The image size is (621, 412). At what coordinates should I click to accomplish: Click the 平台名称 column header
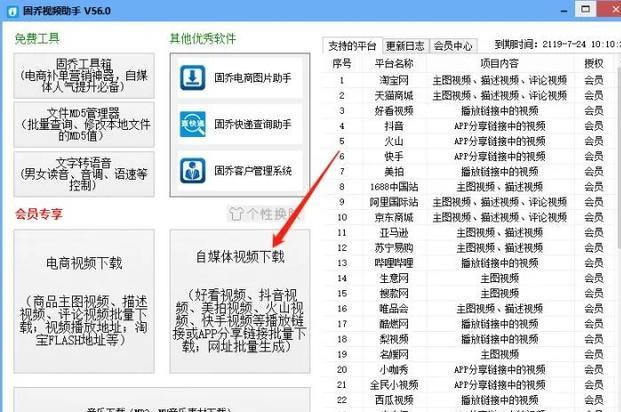point(394,63)
